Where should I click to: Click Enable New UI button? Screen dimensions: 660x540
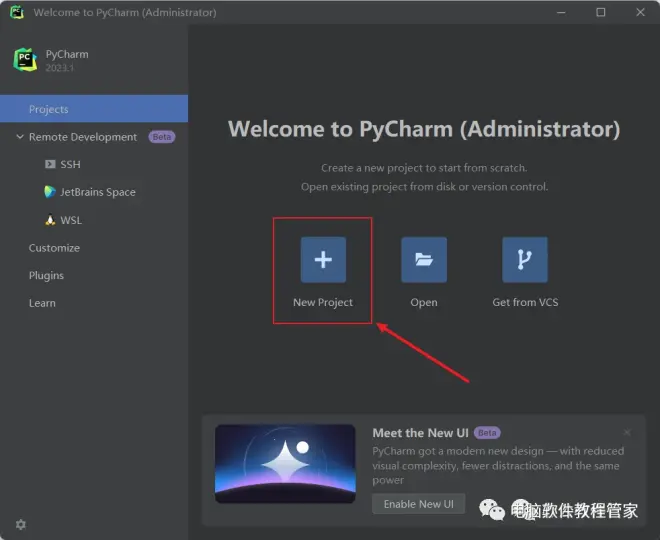click(419, 504)
